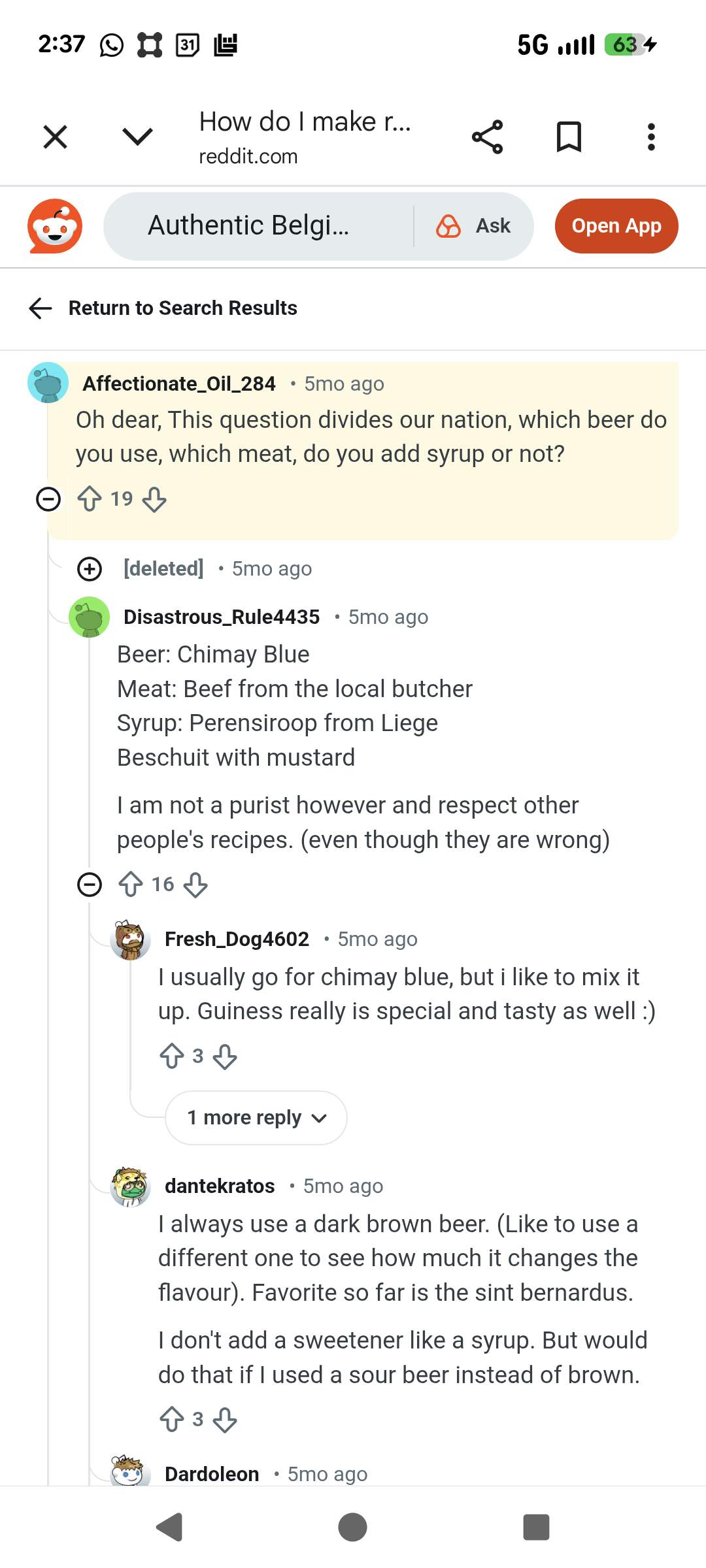Collapse Disastrous_Rule4435's reply thread

tap(90, 885)
